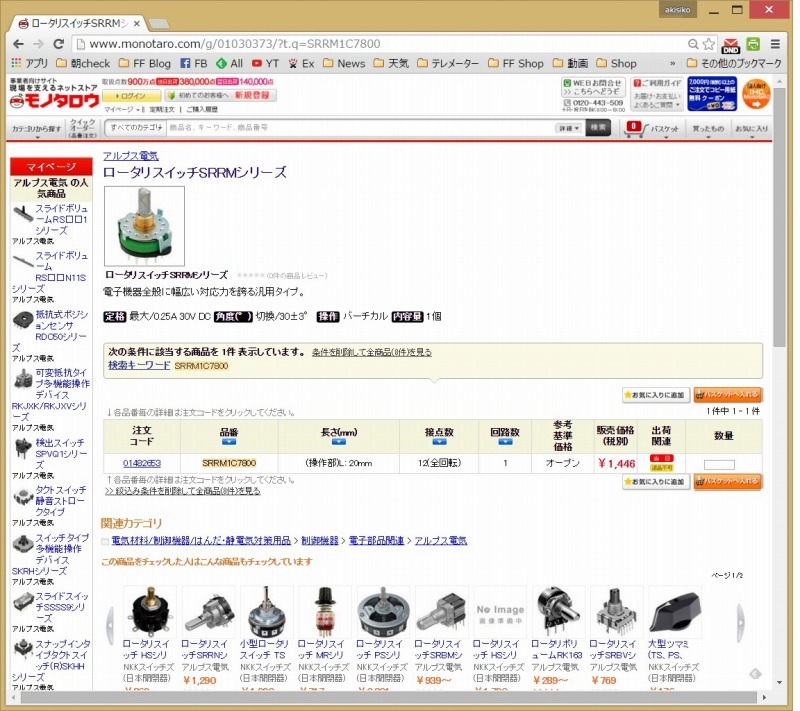The height and width of the screenshot is (711, 800).
Task: Open 制御機器 breadcrumb category link
Action: [x=320, y=541]
